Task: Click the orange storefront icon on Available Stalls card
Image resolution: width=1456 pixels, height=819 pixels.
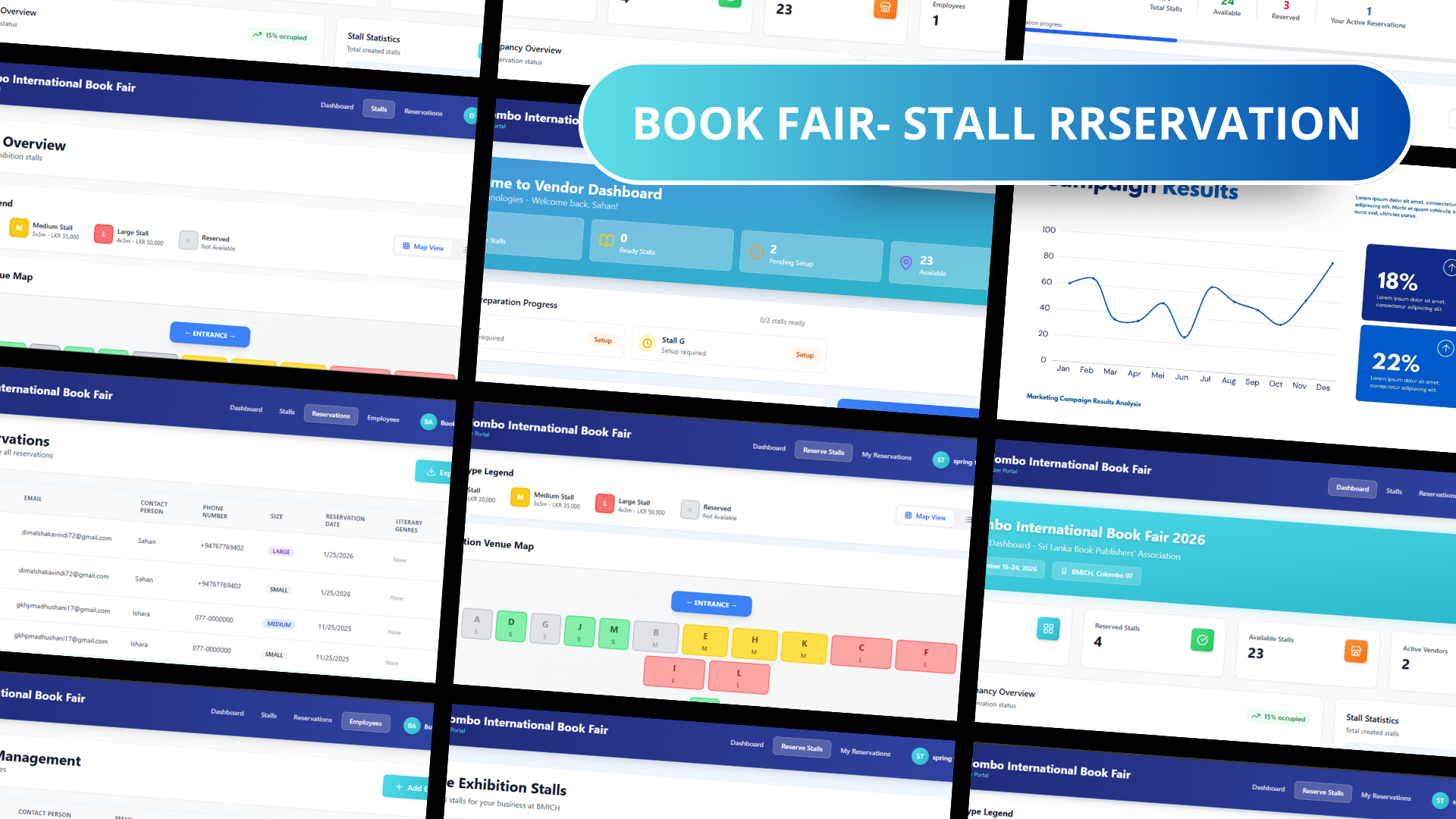Action: pos(1356,651)
